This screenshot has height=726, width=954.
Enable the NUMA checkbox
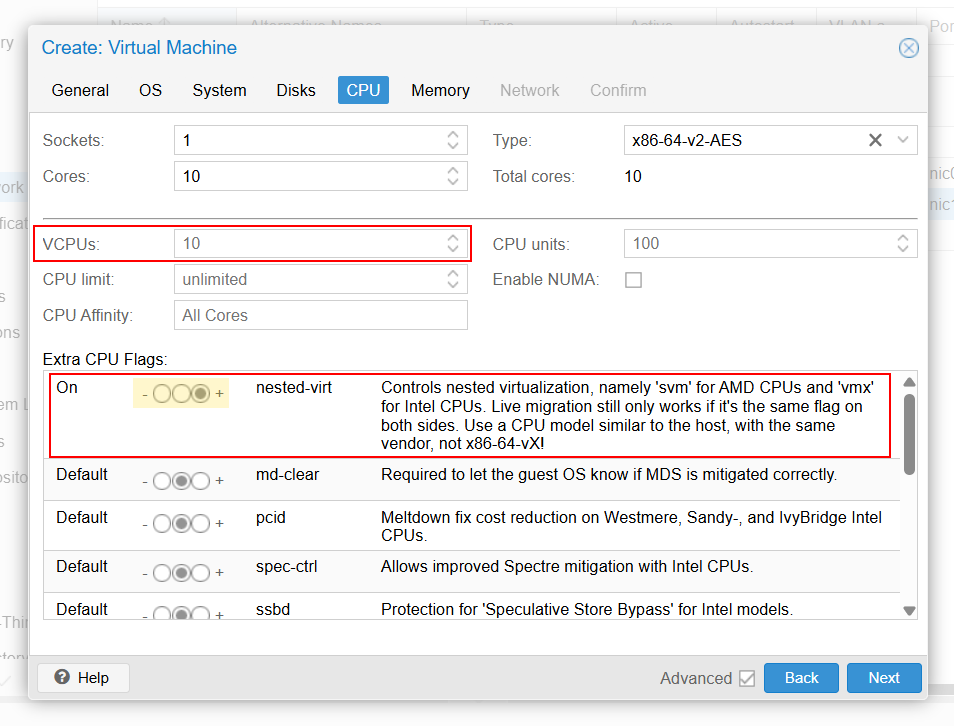click(x=633, y=280)
